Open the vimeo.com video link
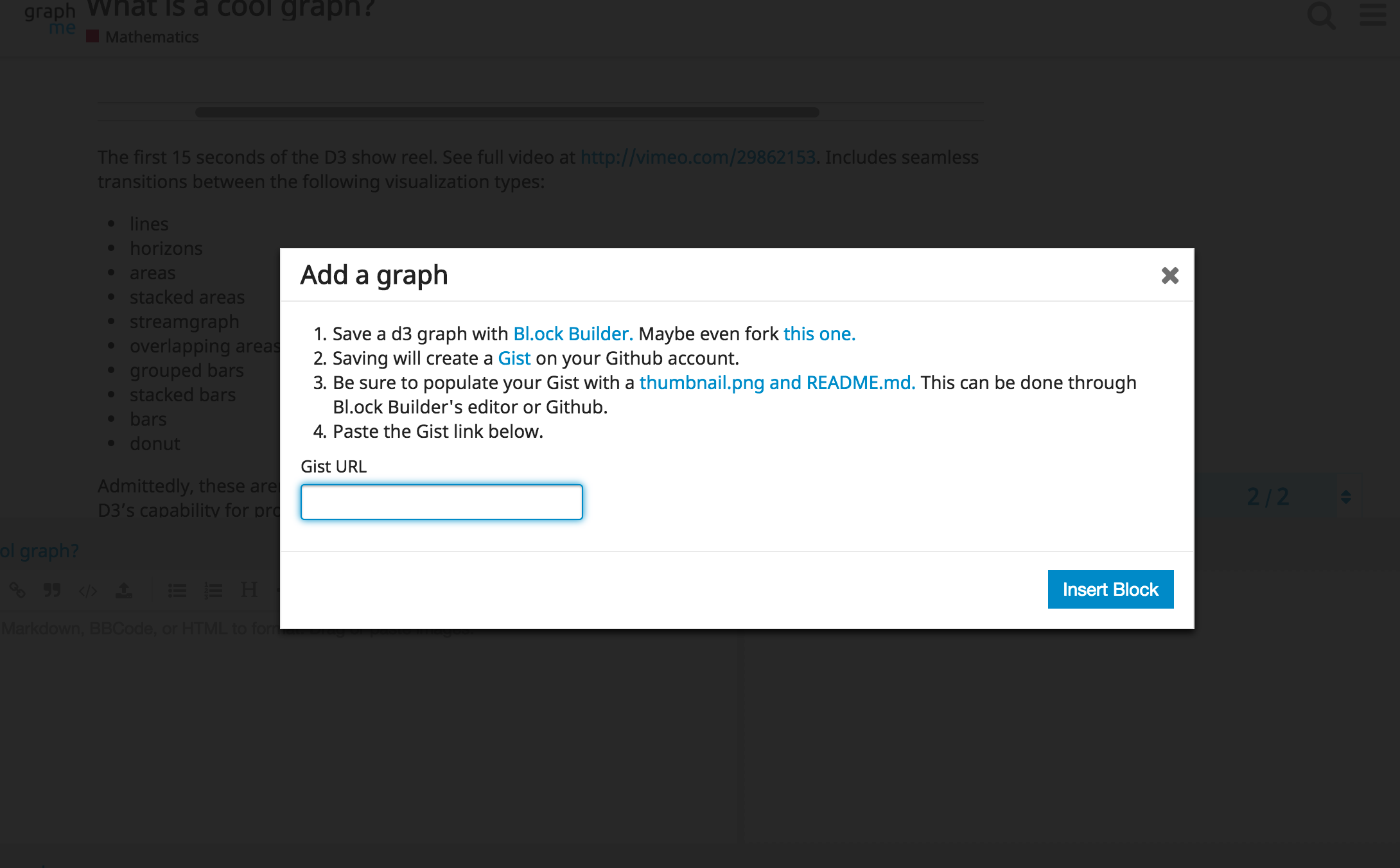This screenshot has width=1400, height=868. tap(697, 157)
